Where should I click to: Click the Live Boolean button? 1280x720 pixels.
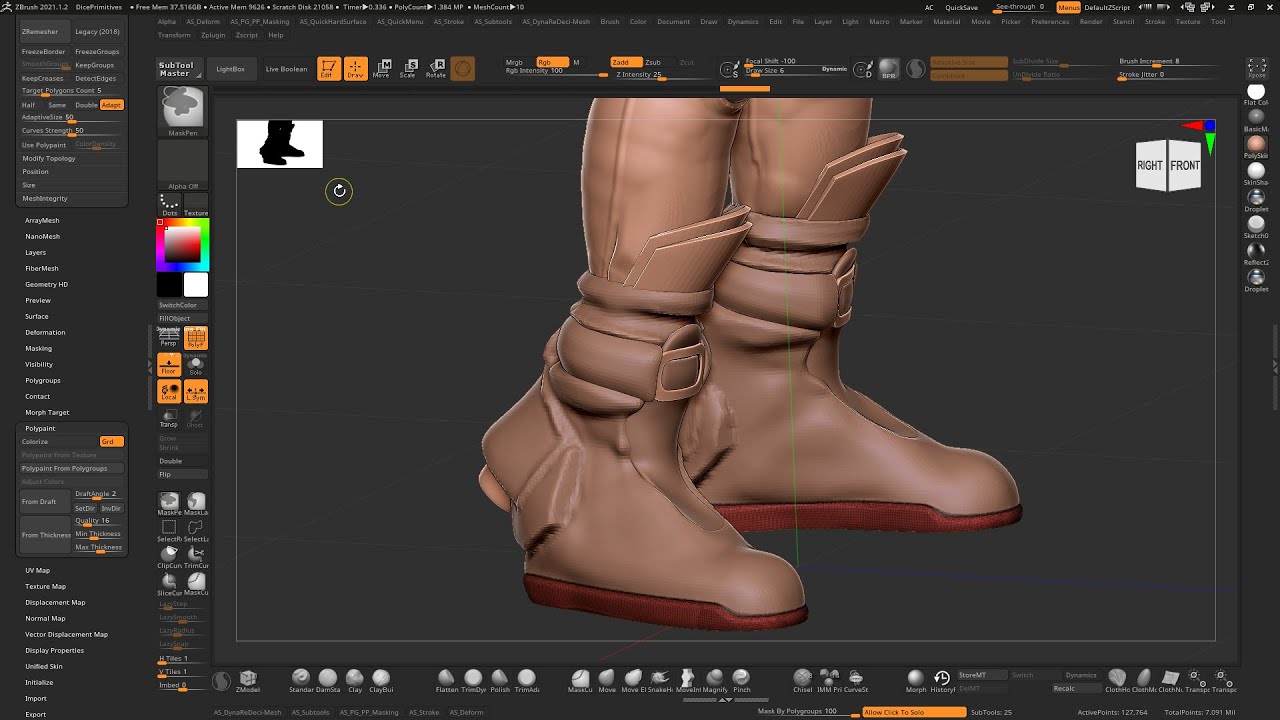pos(287,69)
